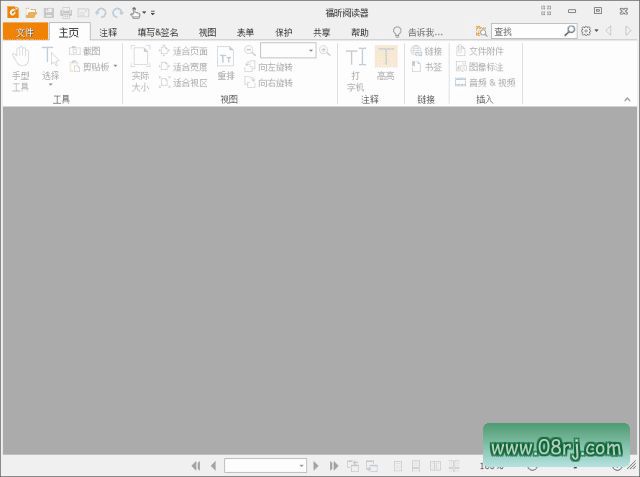Select the Hand tool (手型工具)
This screenshot has height=477, width=640.
click(20, 69)
